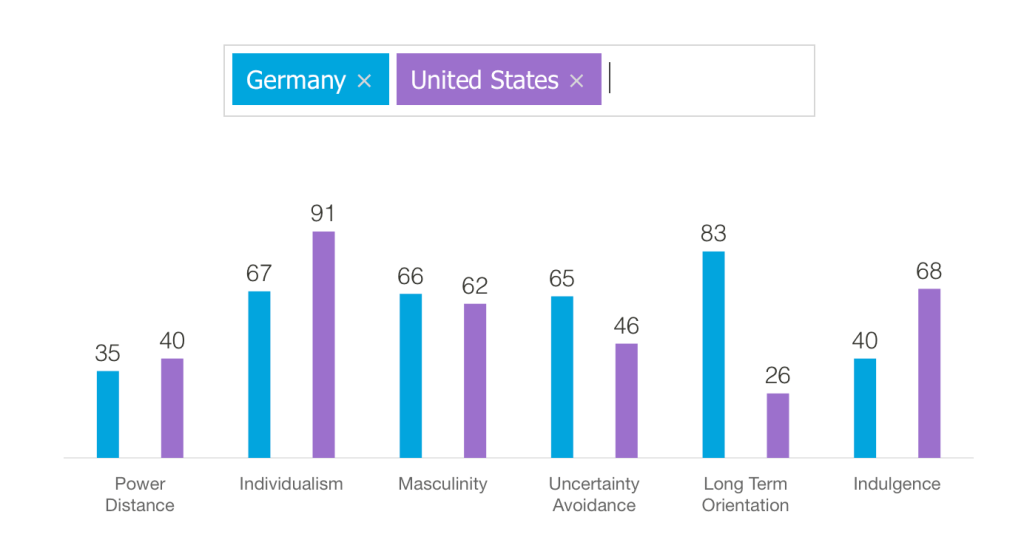Select Germany's Uncertainty Avoidance bar (65)
Image resolution: width=1024 pixels, height=540 pixels.
click(x=562, y=376)
